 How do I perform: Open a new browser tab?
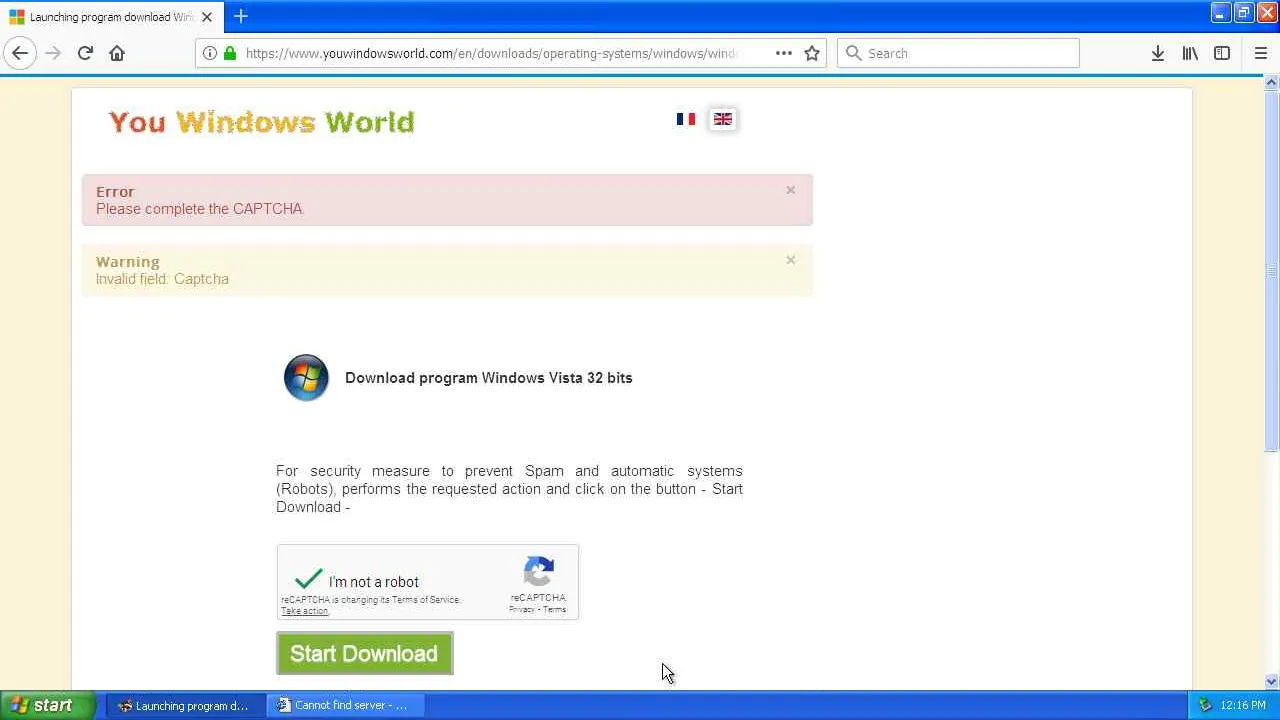pyautogui.click(x=241, y=16)
